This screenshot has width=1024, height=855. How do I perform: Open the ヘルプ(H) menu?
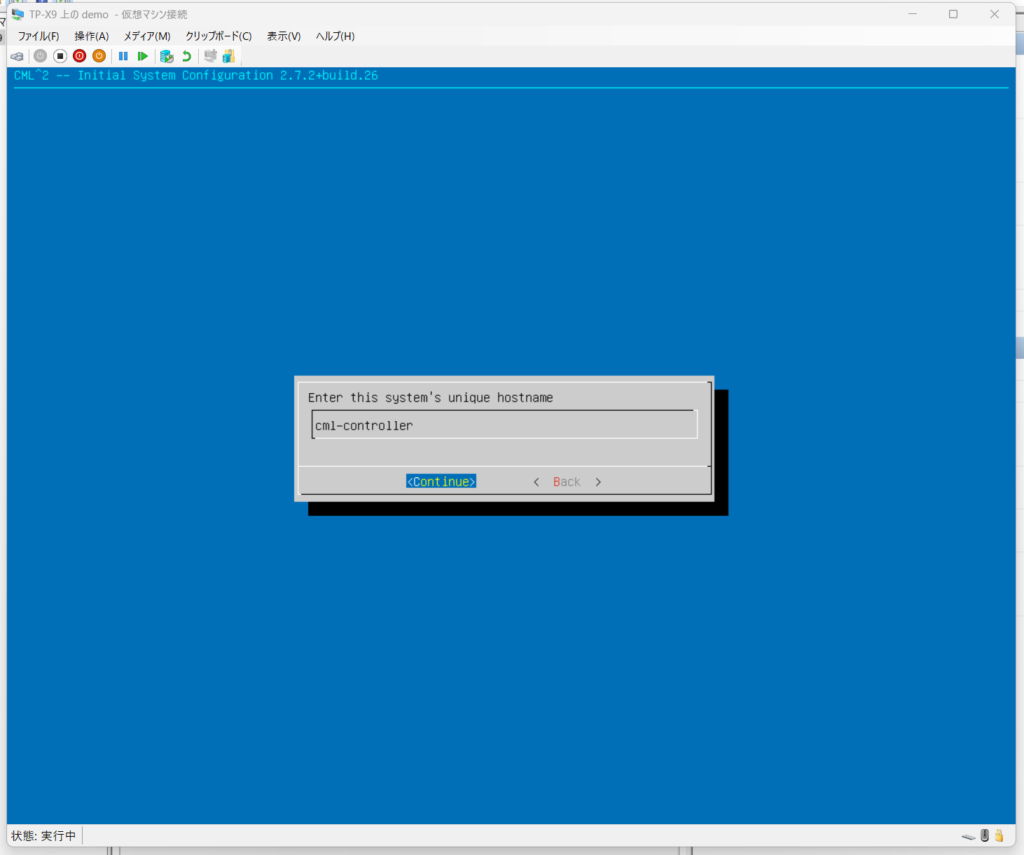click(x=335, y=36)
